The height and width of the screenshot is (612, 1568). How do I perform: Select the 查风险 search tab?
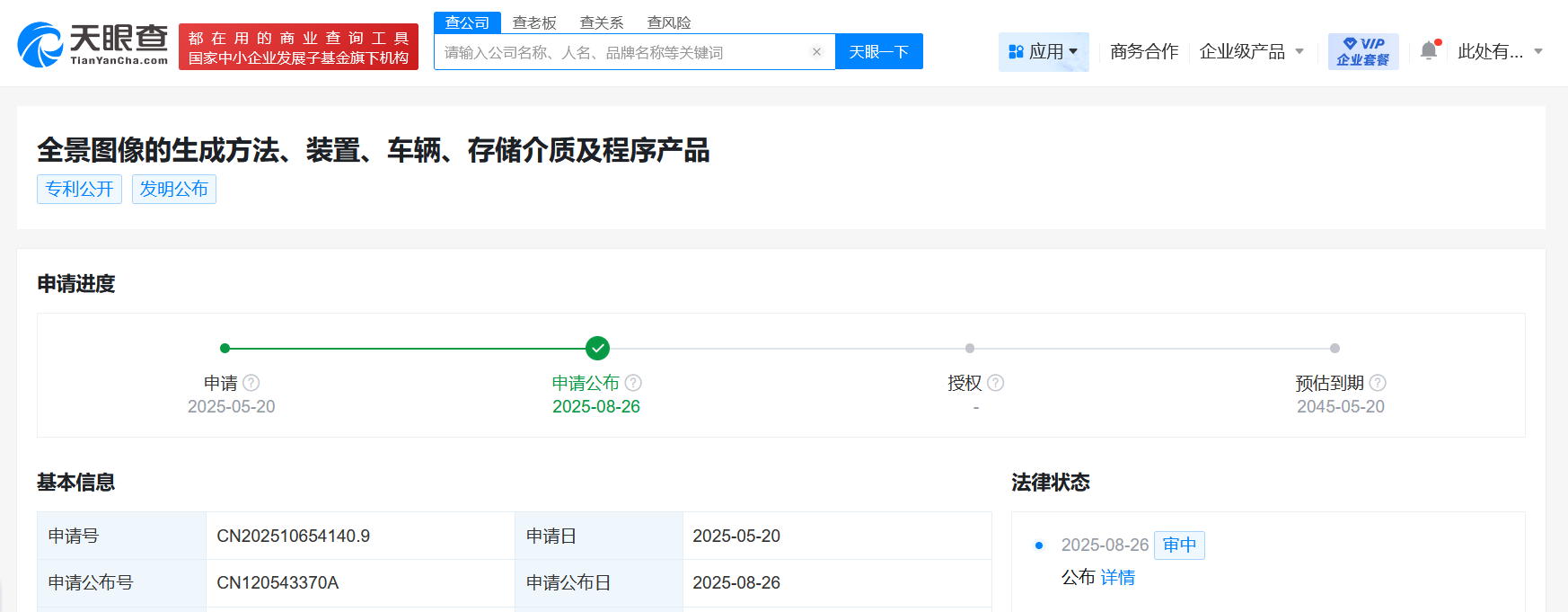tap(669, 22)
